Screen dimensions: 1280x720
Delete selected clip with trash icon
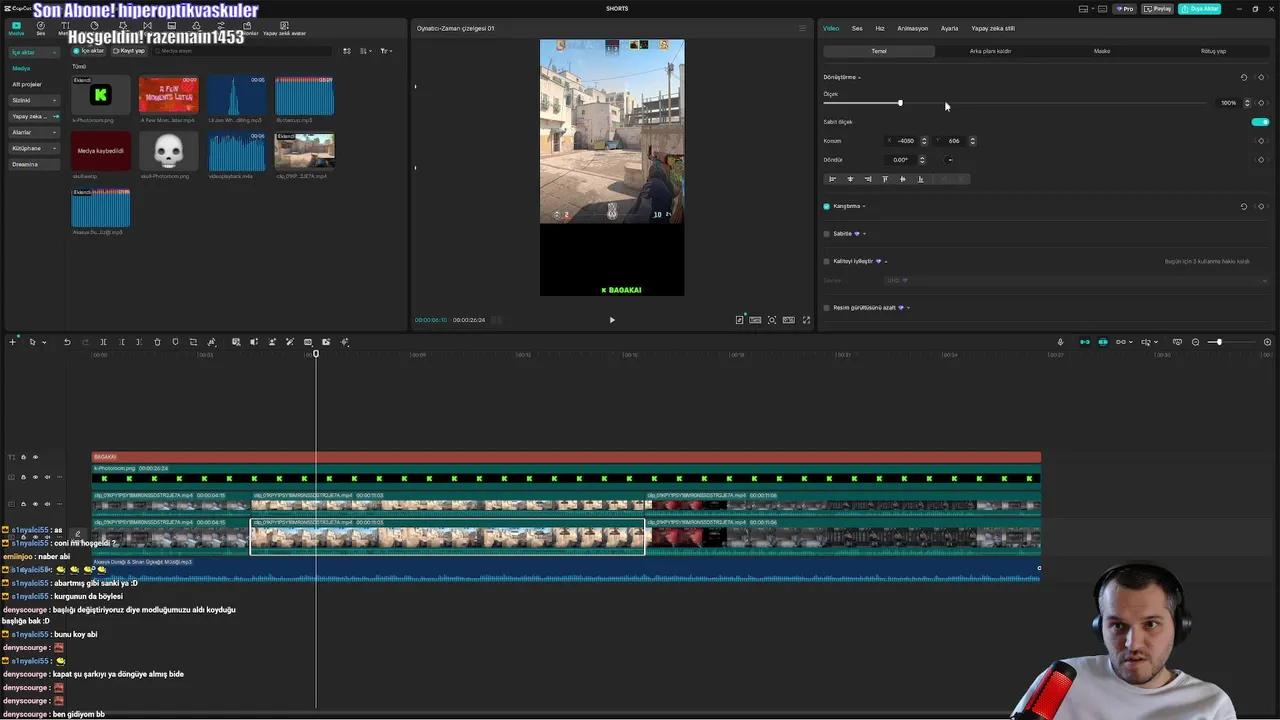point(157,342)
